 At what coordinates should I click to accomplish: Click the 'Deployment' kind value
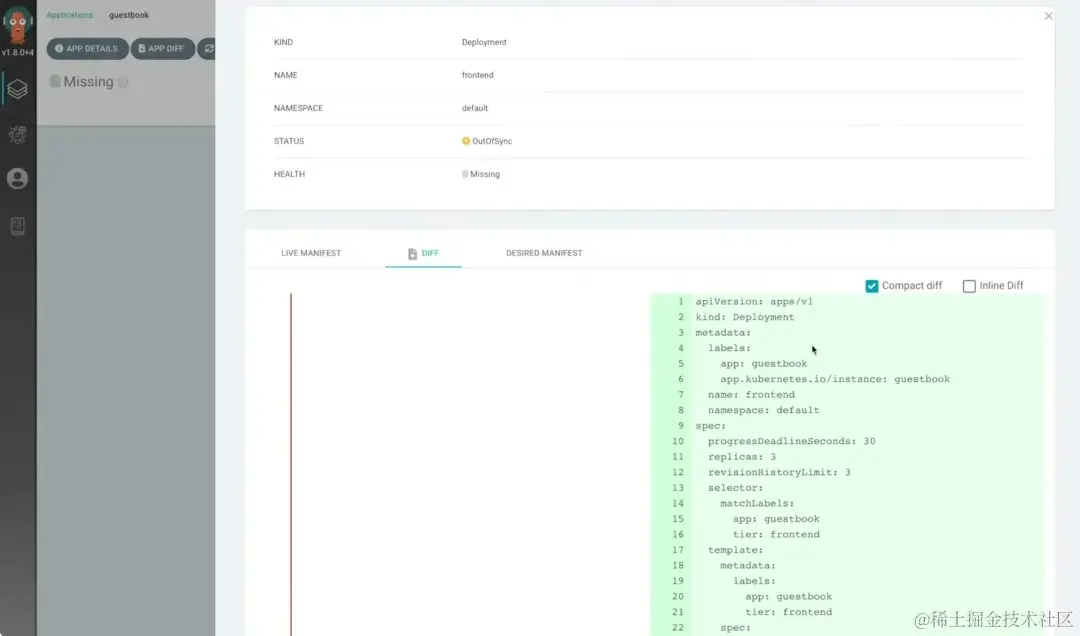click(484, 42)
